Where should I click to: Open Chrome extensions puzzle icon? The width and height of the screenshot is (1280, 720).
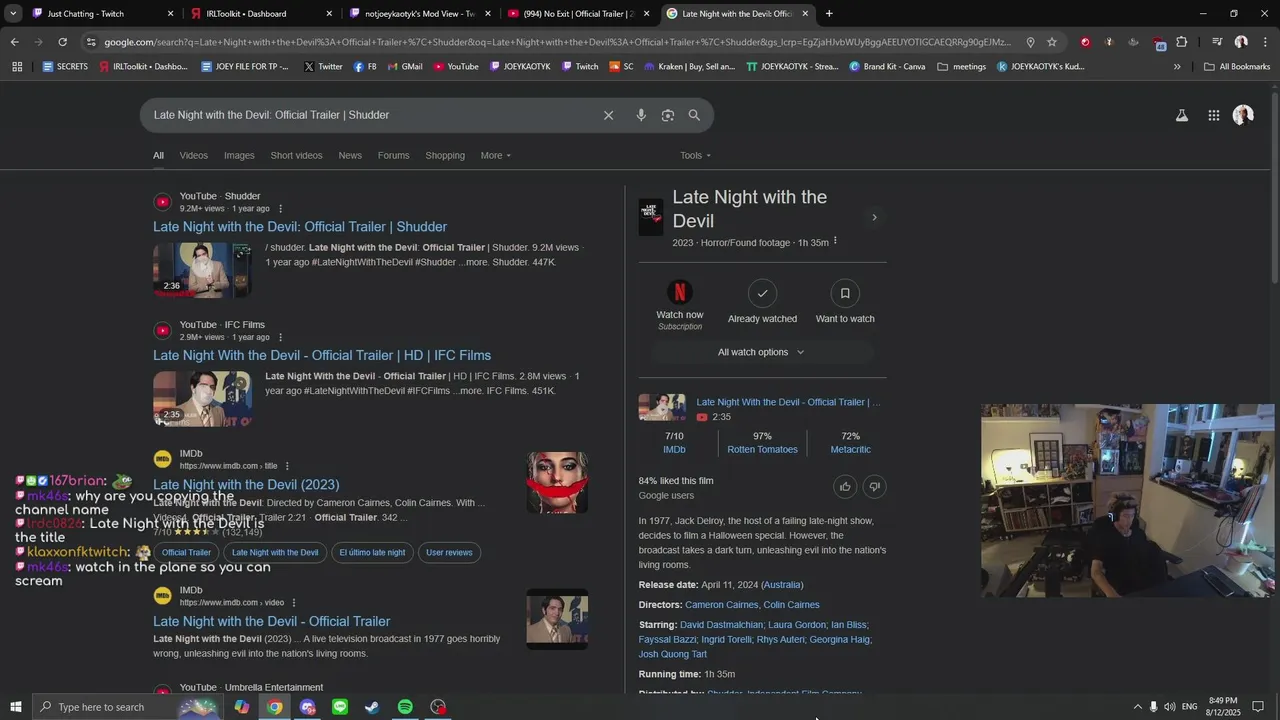click(x=1182, y=42)
